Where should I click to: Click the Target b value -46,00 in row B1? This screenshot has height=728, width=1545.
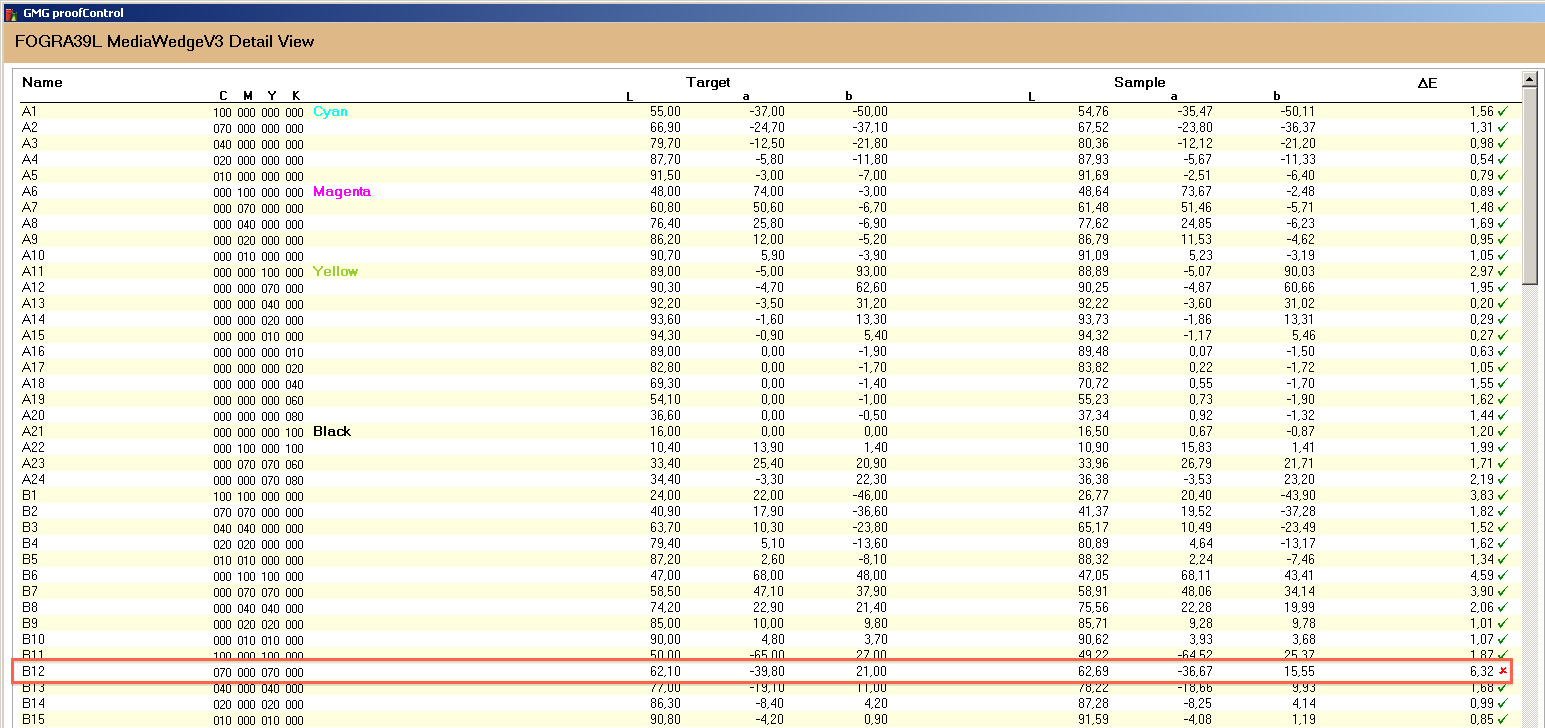(869, 495)
